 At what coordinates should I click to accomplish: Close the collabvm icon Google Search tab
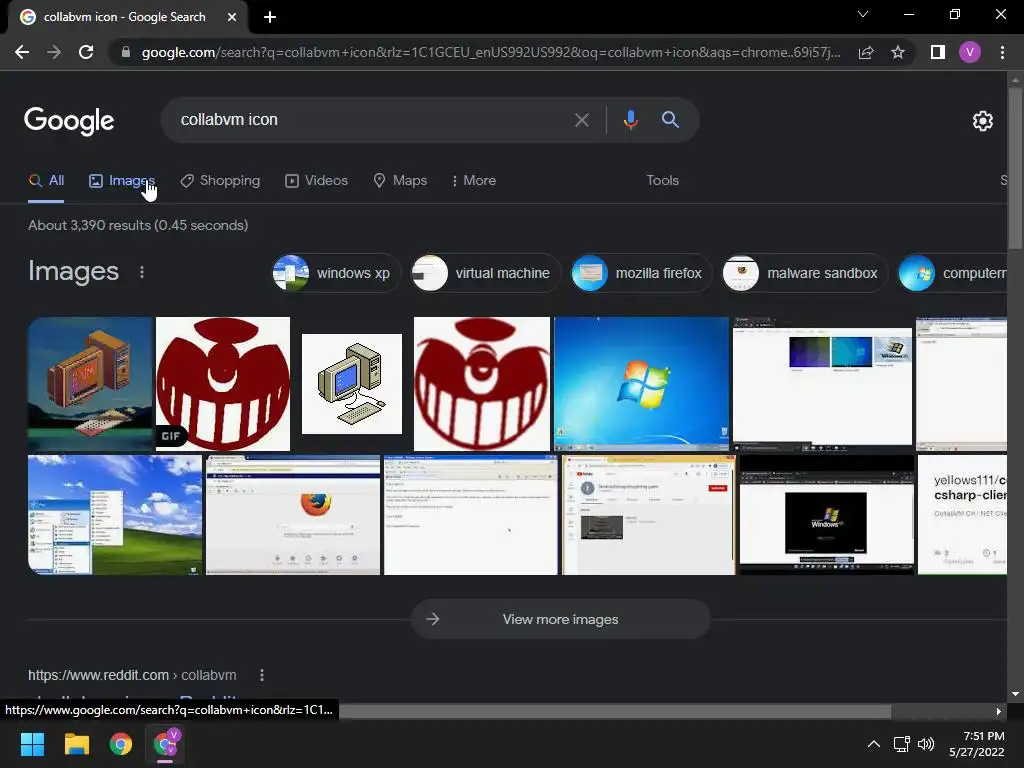[232, 17]
